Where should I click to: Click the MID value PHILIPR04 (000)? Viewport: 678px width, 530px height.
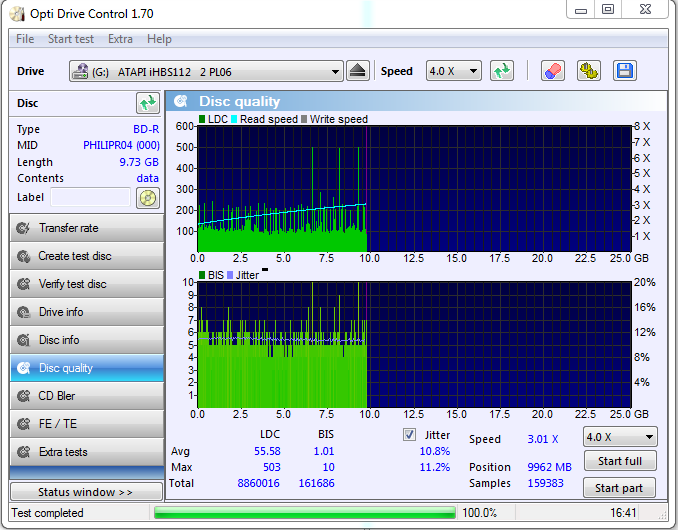121,145
